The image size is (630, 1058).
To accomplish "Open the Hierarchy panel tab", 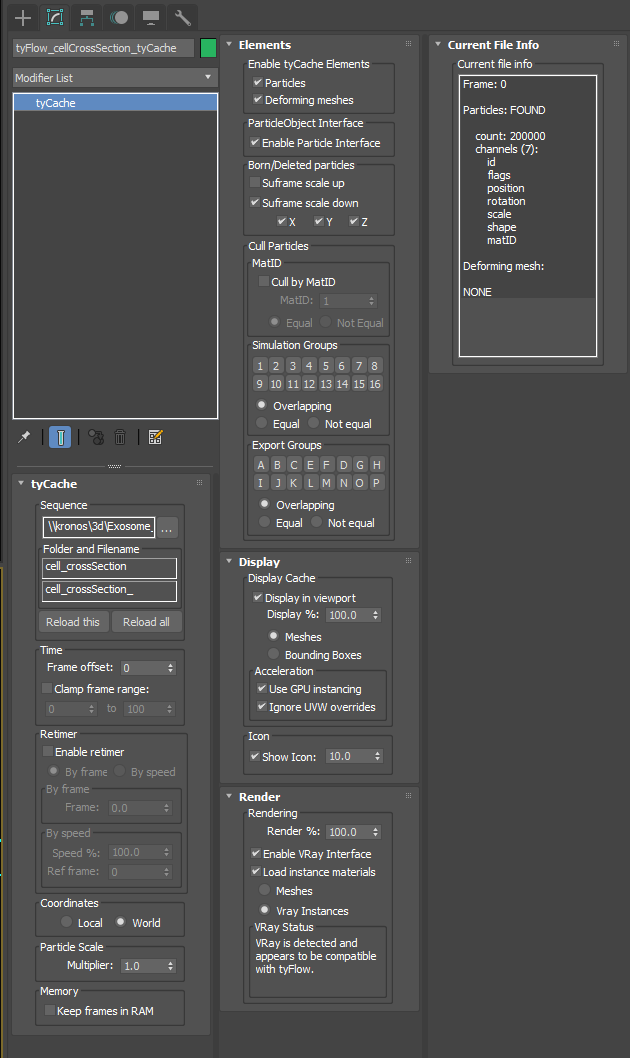I will tap(86, 18).
